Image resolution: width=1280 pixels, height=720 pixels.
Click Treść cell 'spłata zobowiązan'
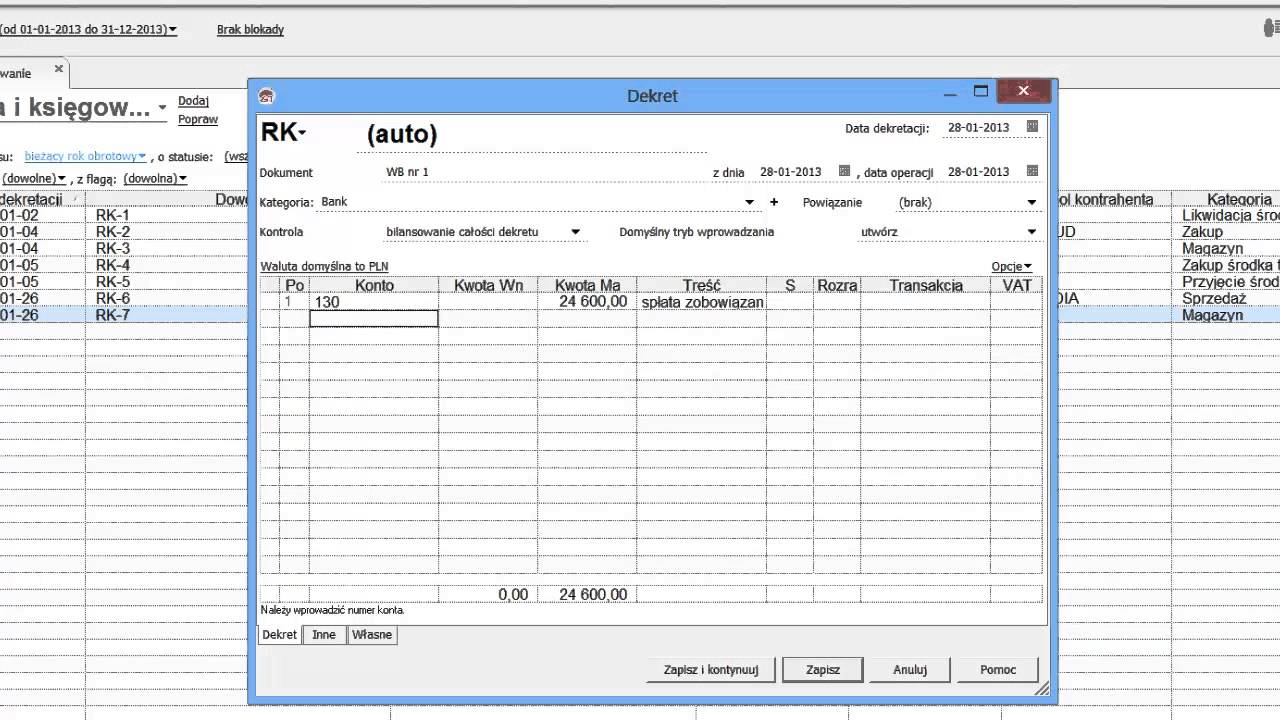click(702, 302)
